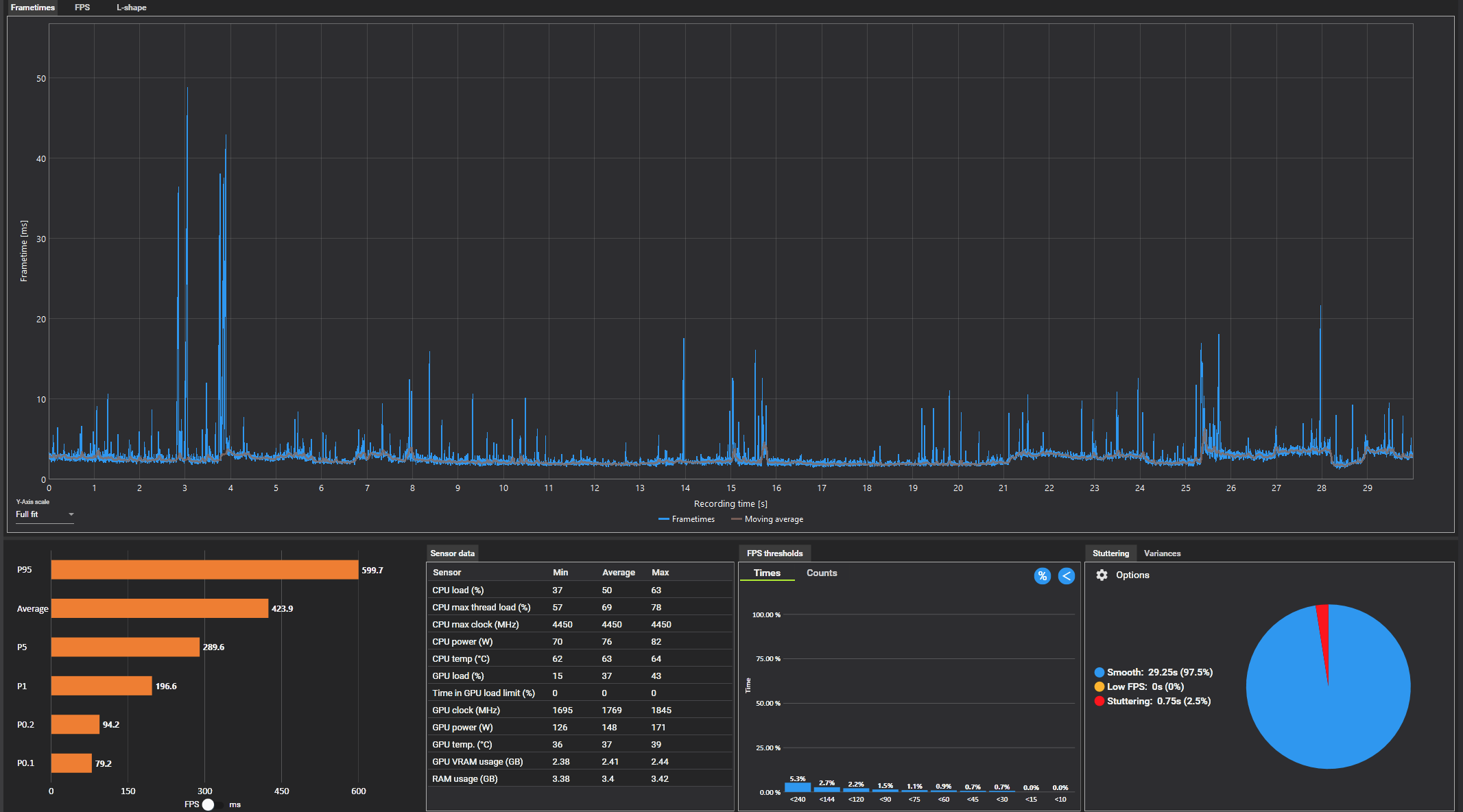The image size is (1463, 812).
Task: Switch to the Times sub-tab
Action: click(x=767, y=573)
